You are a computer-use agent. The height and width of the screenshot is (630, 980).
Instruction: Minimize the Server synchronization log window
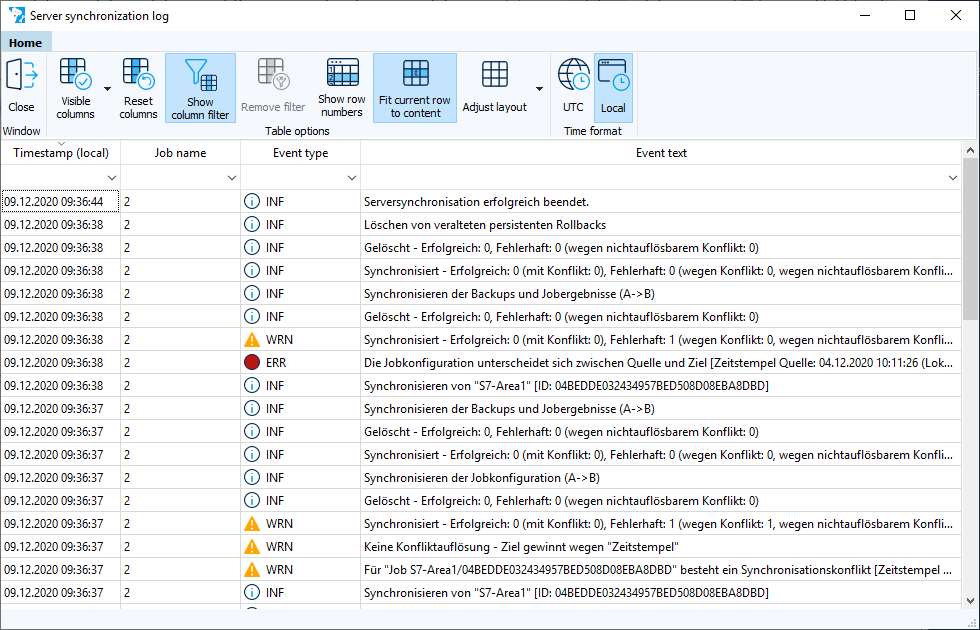pyautogui.click(x=865, y=16)
